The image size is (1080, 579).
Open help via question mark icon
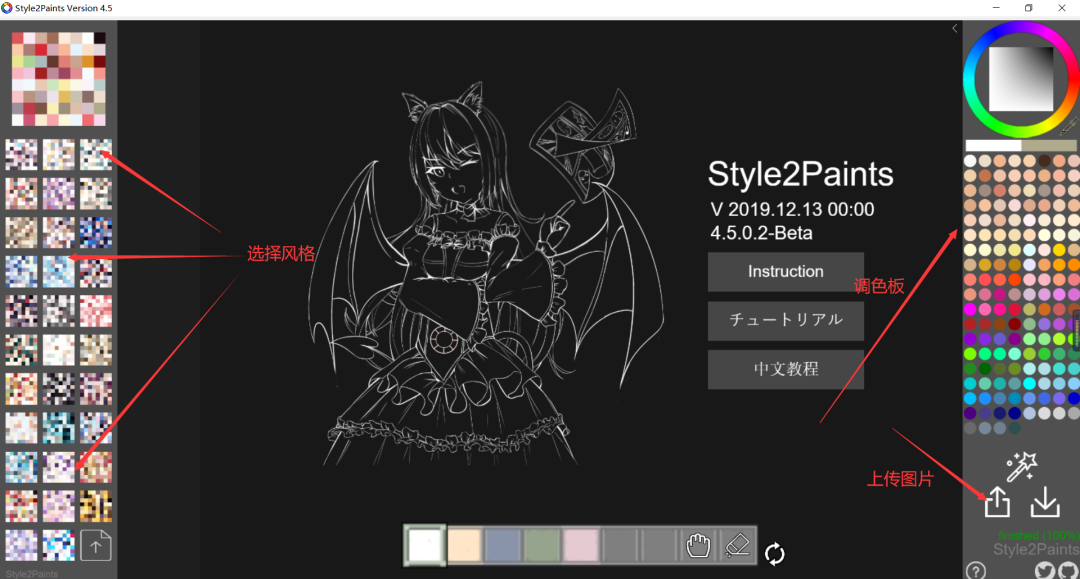[975, 570]
